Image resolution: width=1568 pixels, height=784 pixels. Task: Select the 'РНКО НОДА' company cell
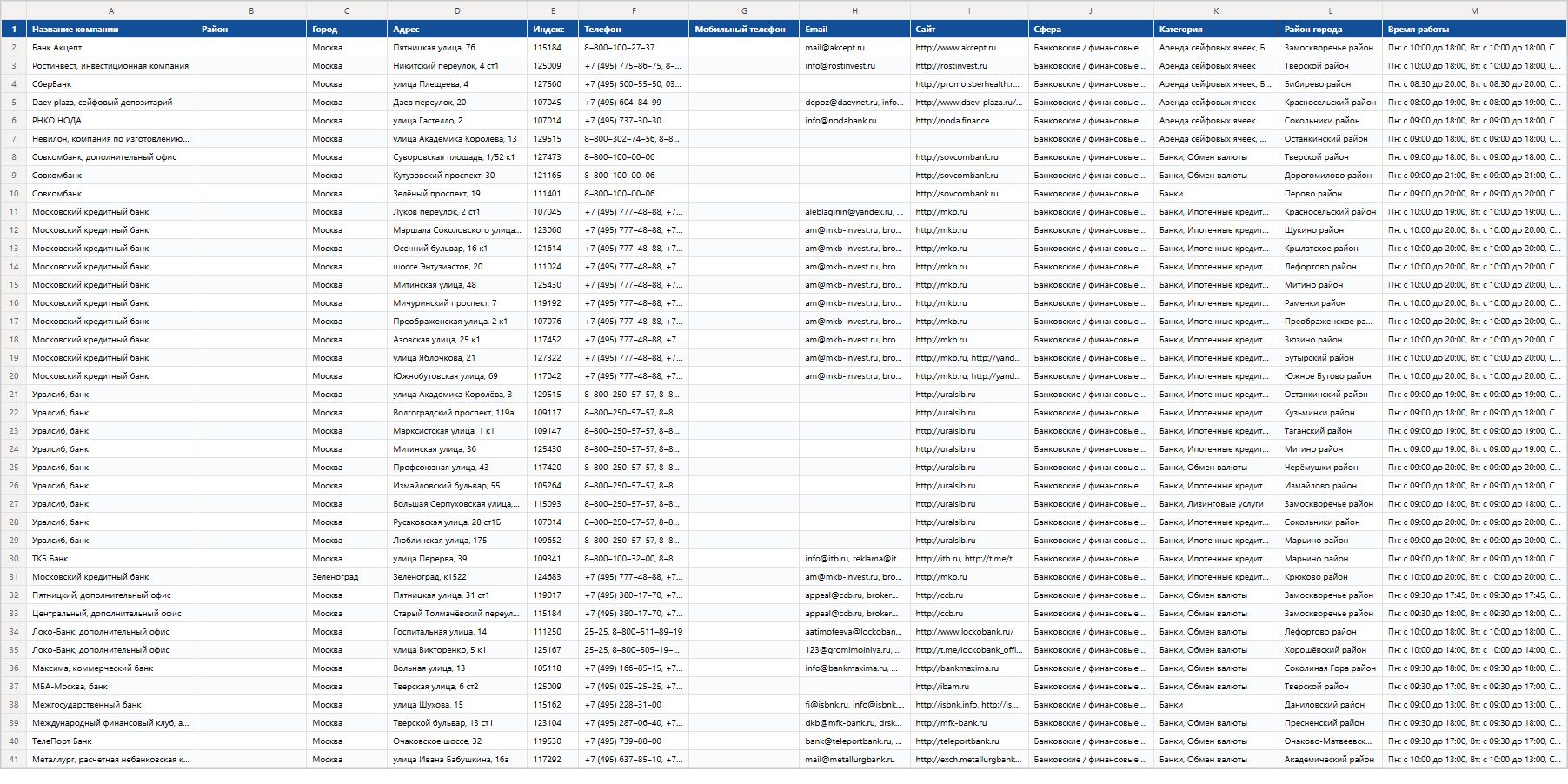[111, 121]
